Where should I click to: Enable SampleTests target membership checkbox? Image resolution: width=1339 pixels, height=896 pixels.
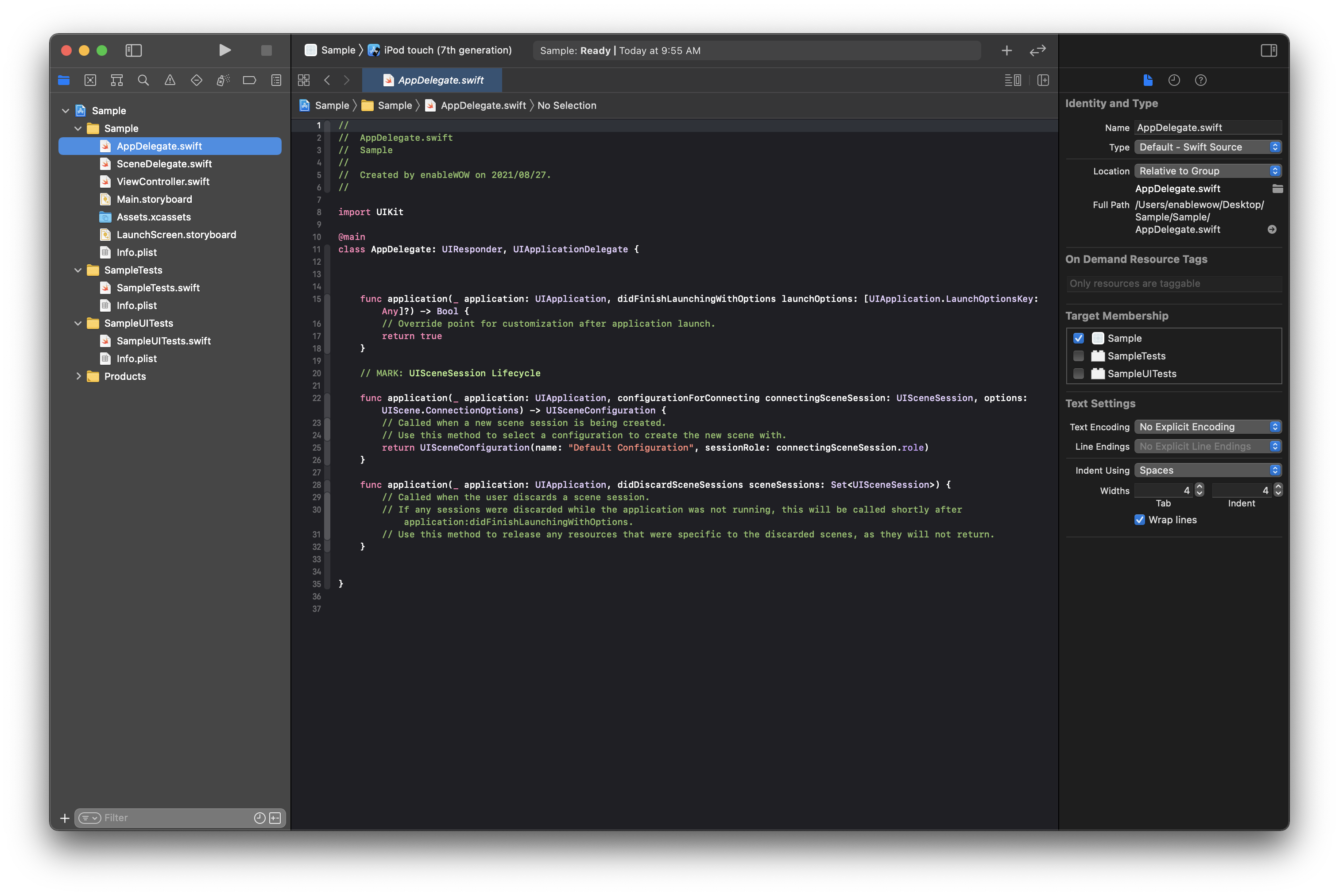[x=1078, y=356]
